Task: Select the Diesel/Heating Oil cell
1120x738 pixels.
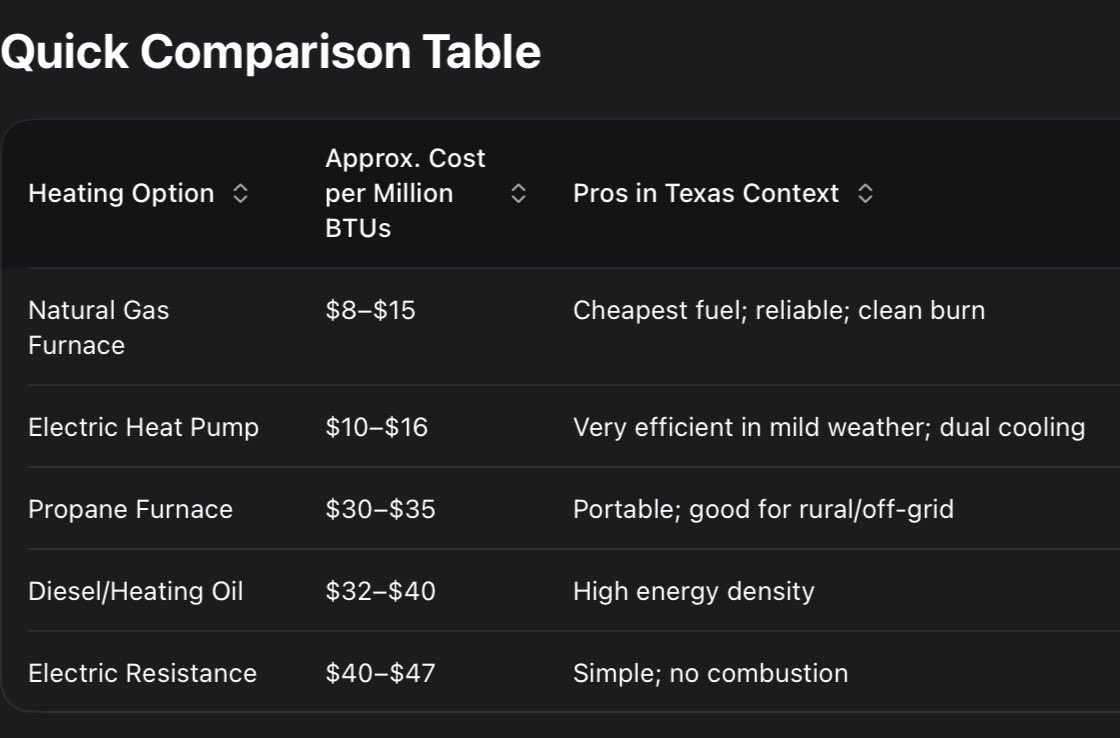Action: pos(135,591)
